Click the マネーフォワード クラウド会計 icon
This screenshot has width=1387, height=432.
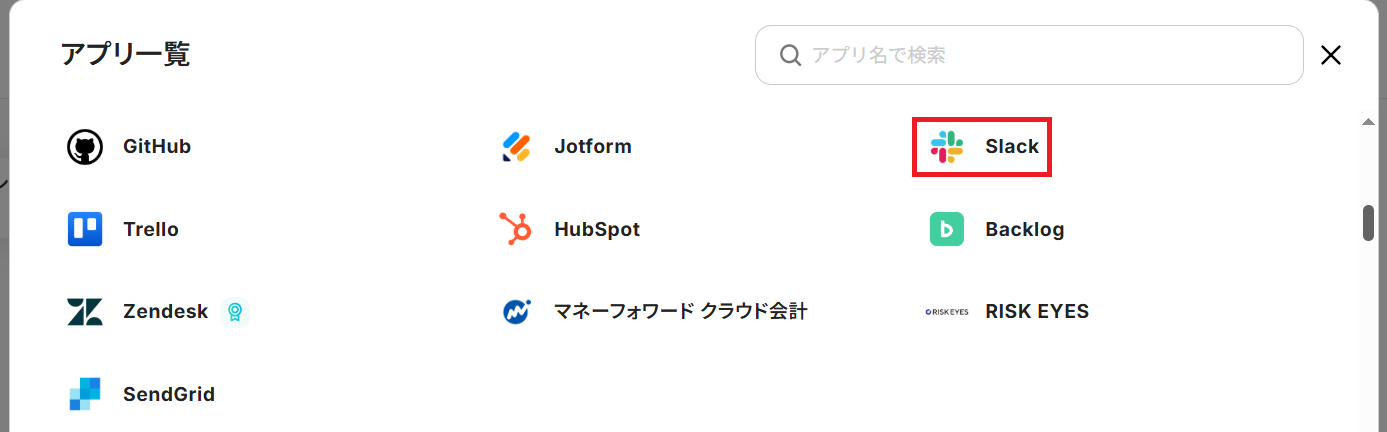point(516,312)
